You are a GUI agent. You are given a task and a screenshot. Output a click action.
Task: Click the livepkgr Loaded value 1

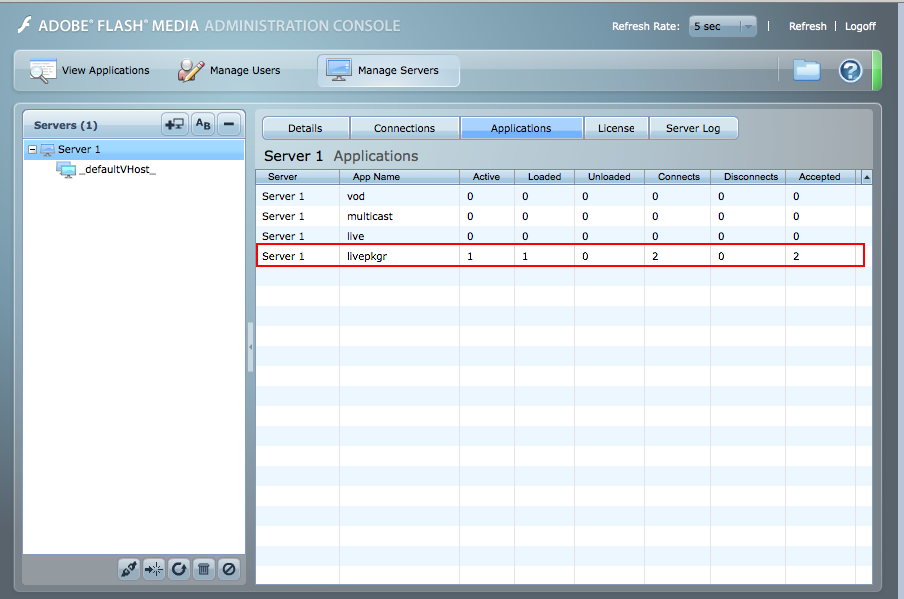(525, 256)
